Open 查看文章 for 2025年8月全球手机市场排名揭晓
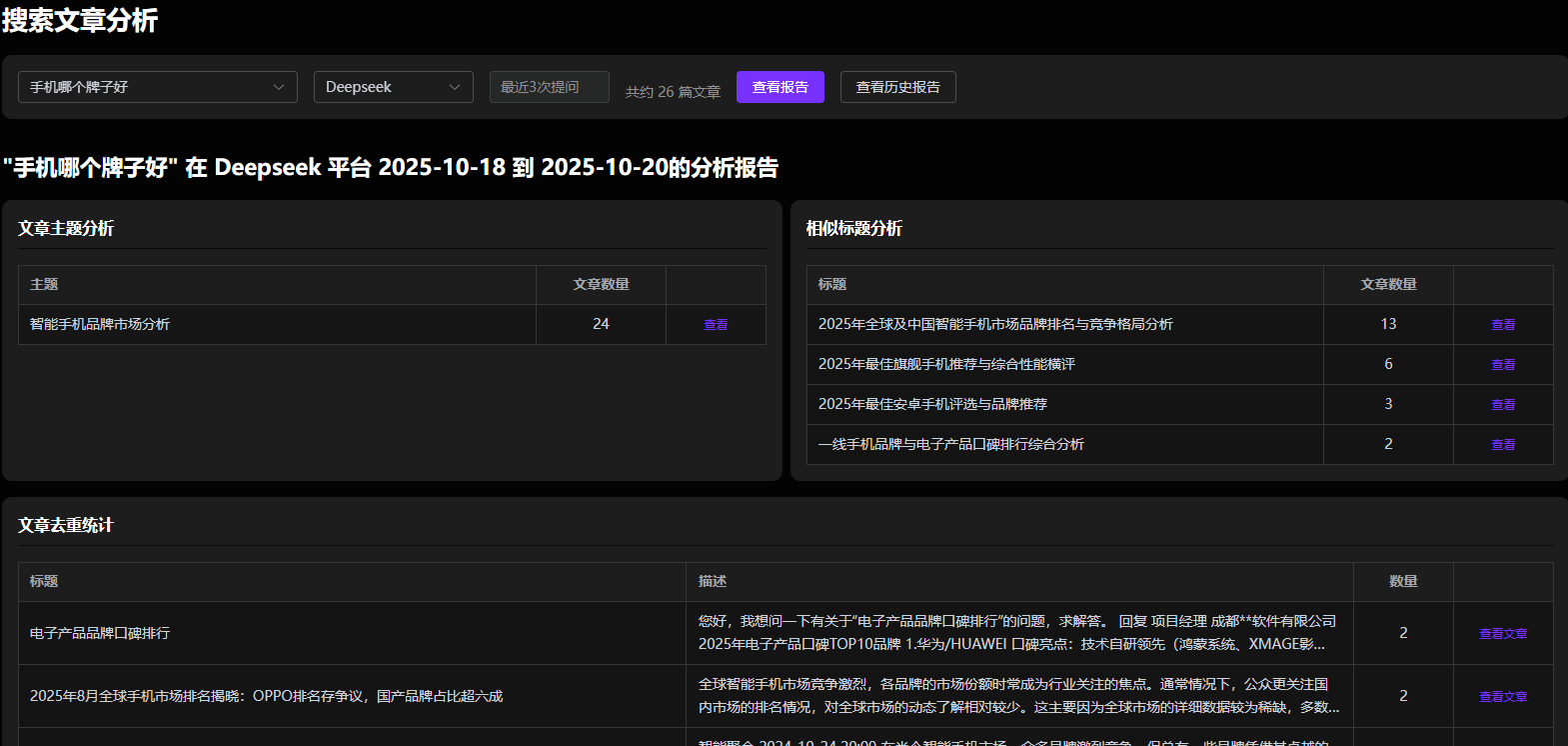The height and width of the screenshot is (746, 1568). point(1502,696)
